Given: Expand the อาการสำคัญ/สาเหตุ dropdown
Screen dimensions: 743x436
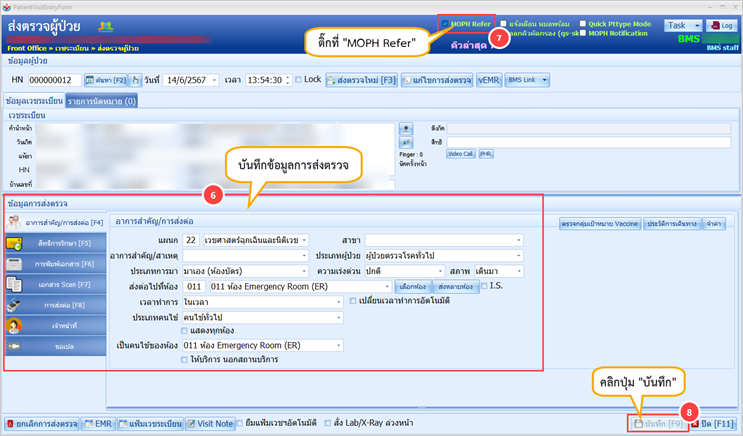Looking at the screenshot, I should click(304, 256).
